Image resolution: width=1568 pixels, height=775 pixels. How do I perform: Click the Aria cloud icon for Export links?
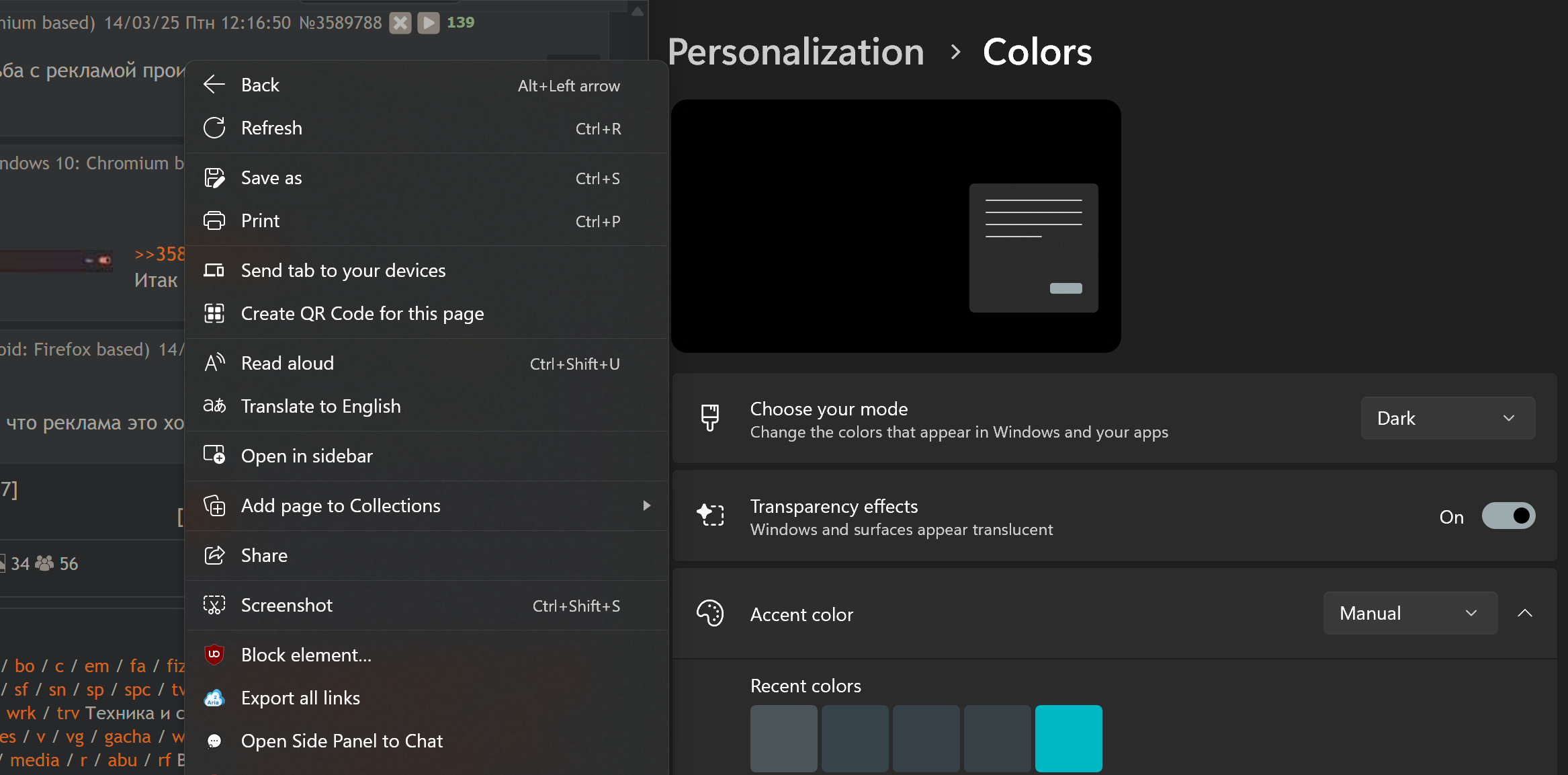click(214, 698)
